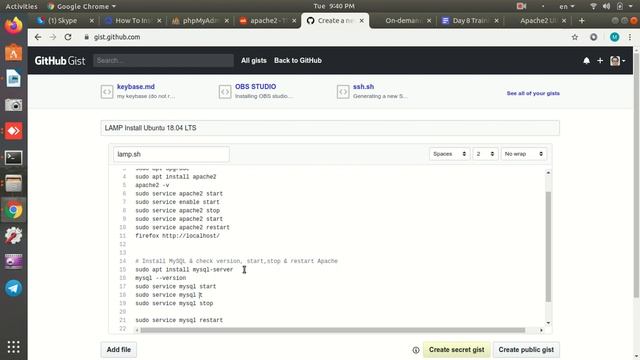
Task: Open the en keyboard language menu
Action: [567, 6]
